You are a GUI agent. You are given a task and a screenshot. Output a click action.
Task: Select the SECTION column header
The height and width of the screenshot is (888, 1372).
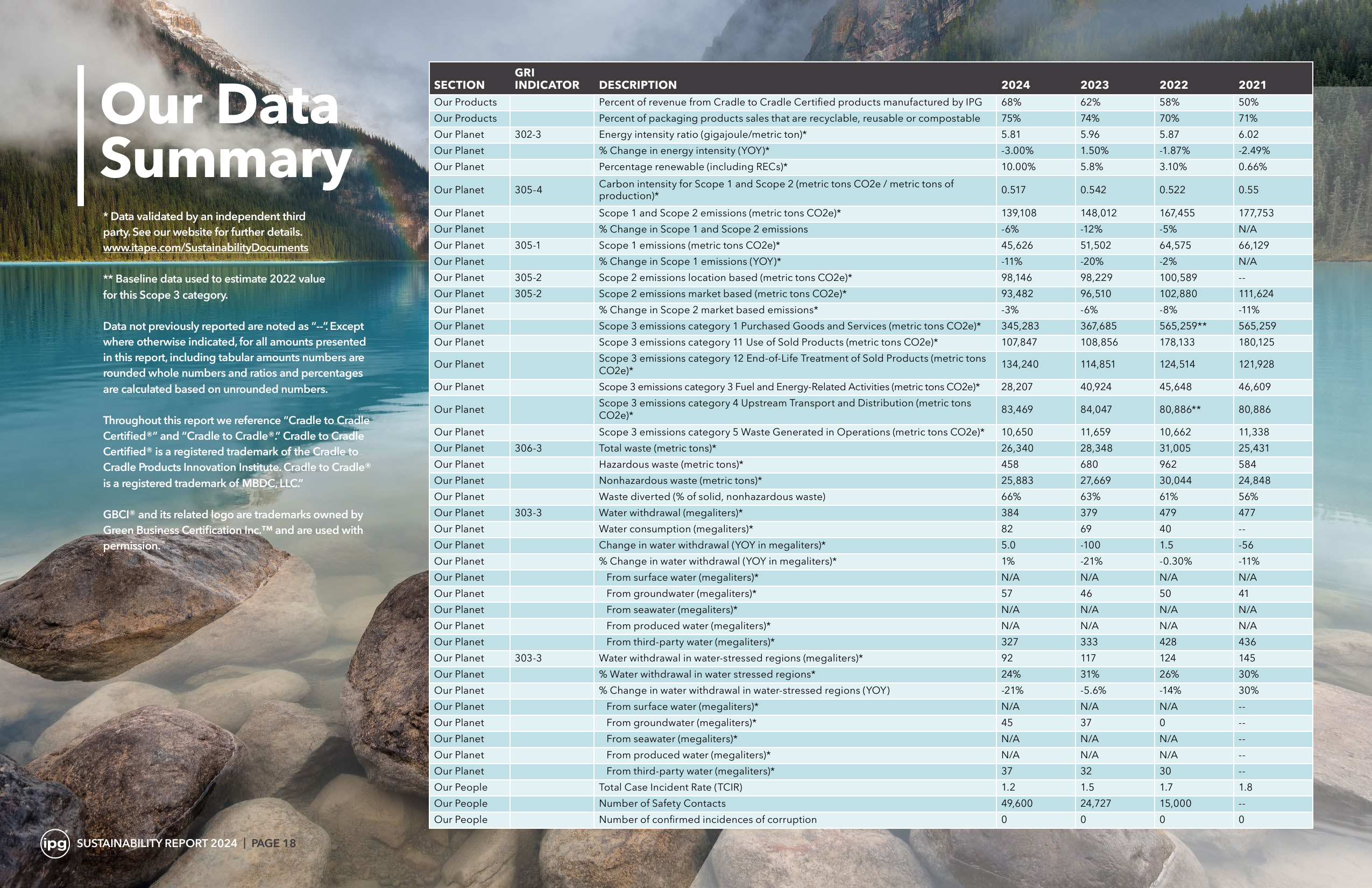tap(459, 85)
